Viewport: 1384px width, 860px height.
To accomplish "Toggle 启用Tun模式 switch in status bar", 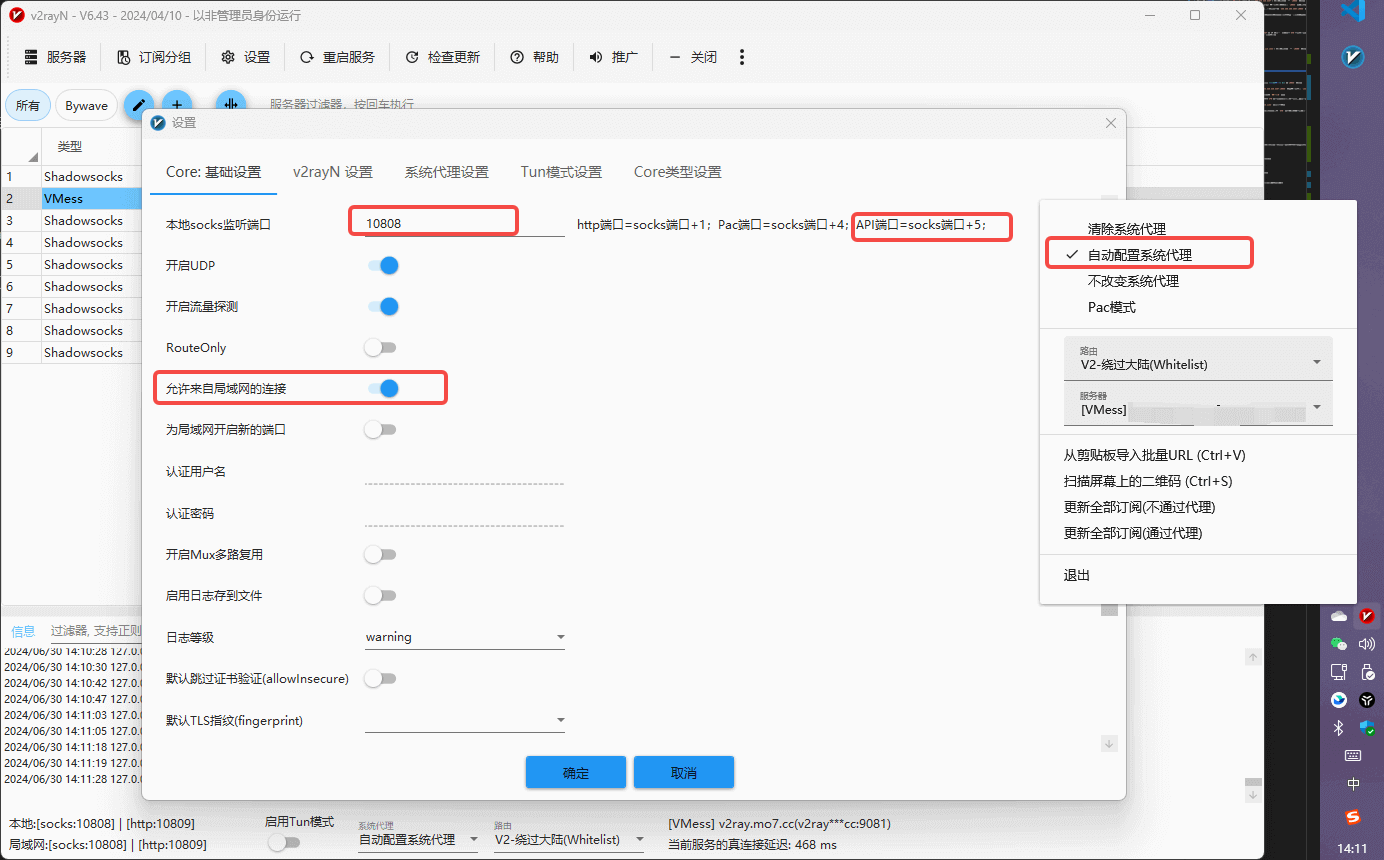I will (x=284, y=842).
